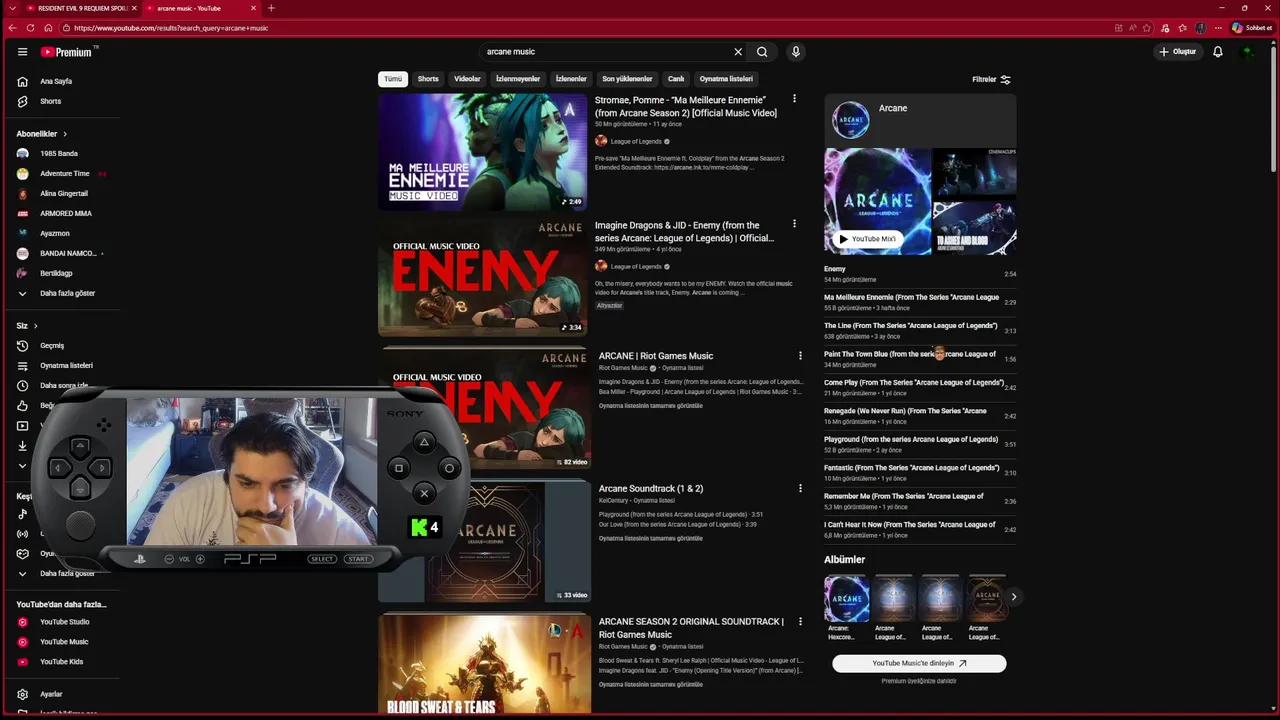
Task: Click the browser address bar URL
Action: [x=171, y=28]
